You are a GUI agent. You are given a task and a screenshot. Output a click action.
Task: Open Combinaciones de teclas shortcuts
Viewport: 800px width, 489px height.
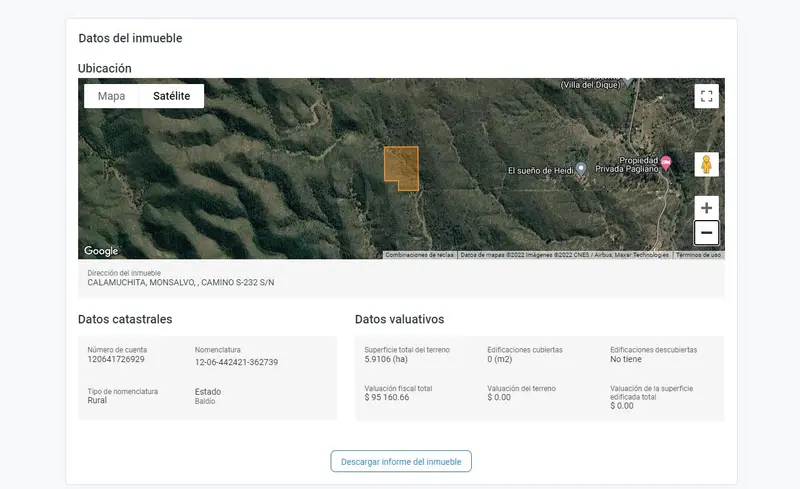click(419, 255)
